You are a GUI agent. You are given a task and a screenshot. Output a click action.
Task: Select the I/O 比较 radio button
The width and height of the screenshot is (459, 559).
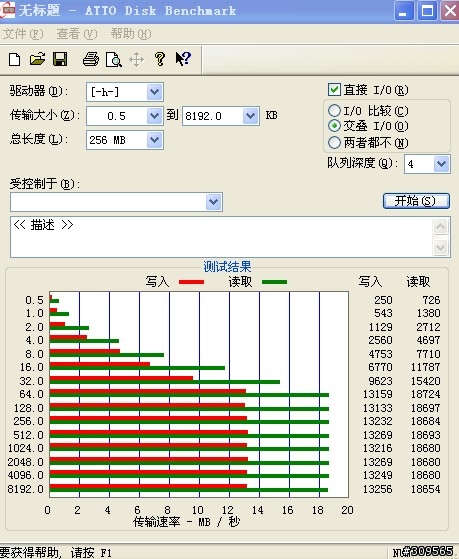pyautogui.click(x=334, y=111)
